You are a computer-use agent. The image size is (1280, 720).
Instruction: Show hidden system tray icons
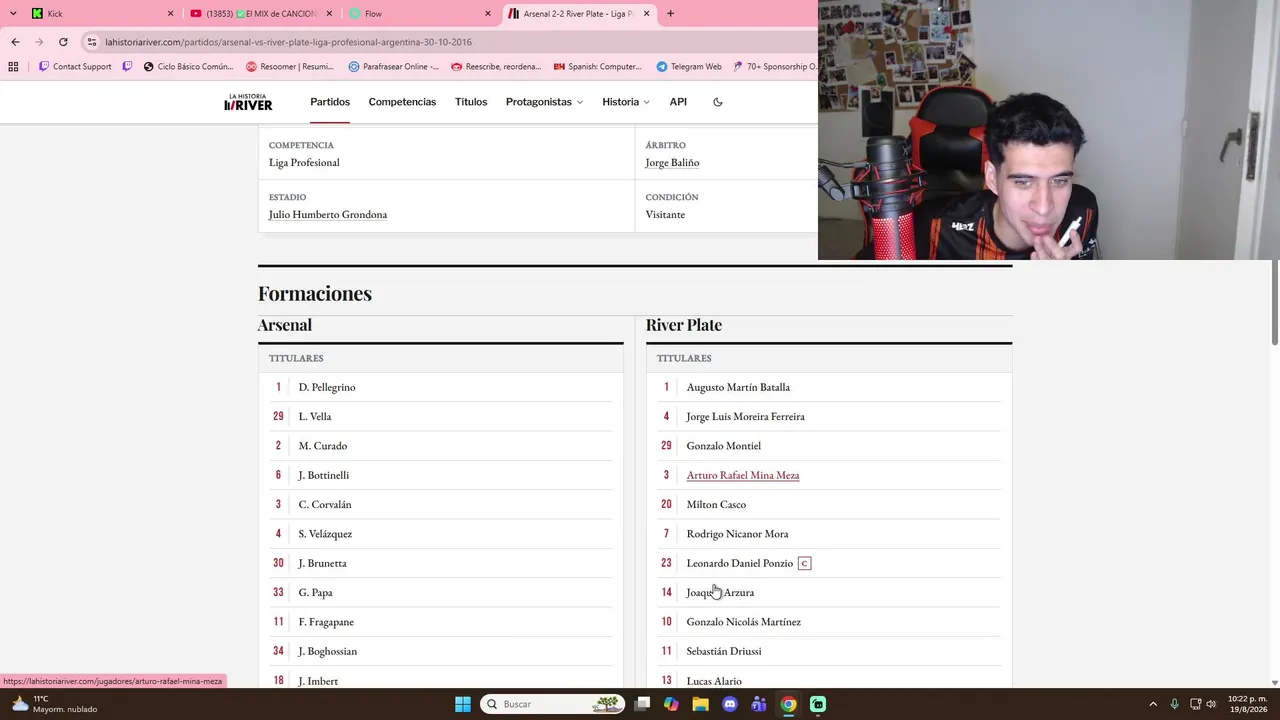coord(1153,704)
